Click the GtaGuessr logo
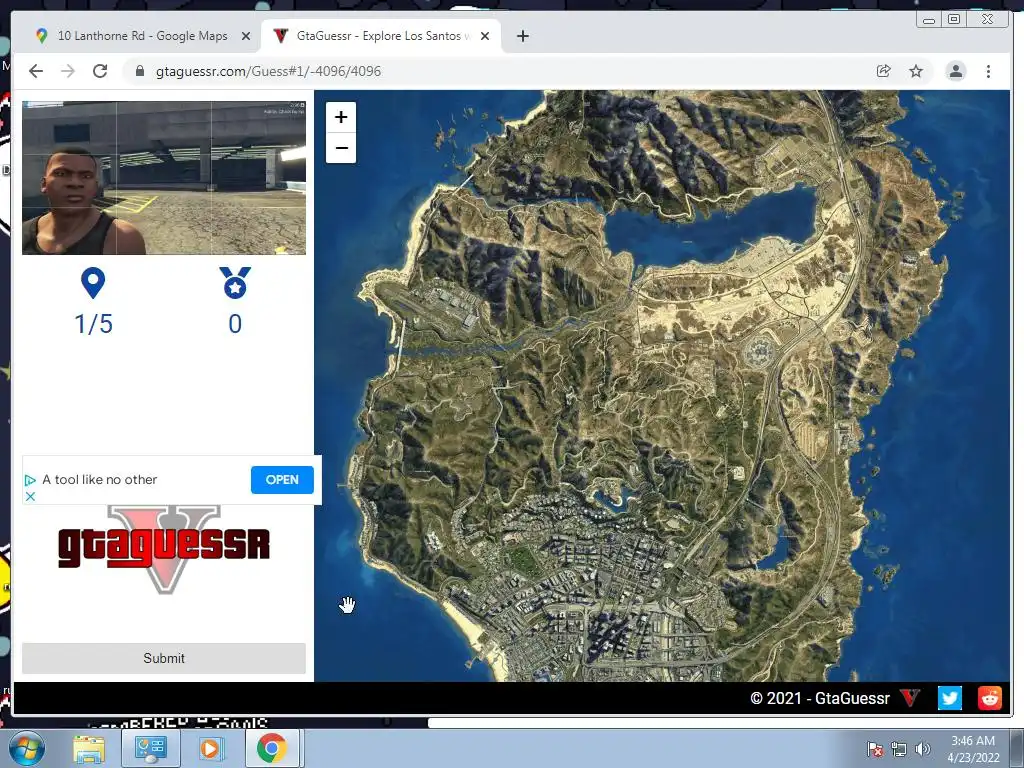 (x=164, y=548)
